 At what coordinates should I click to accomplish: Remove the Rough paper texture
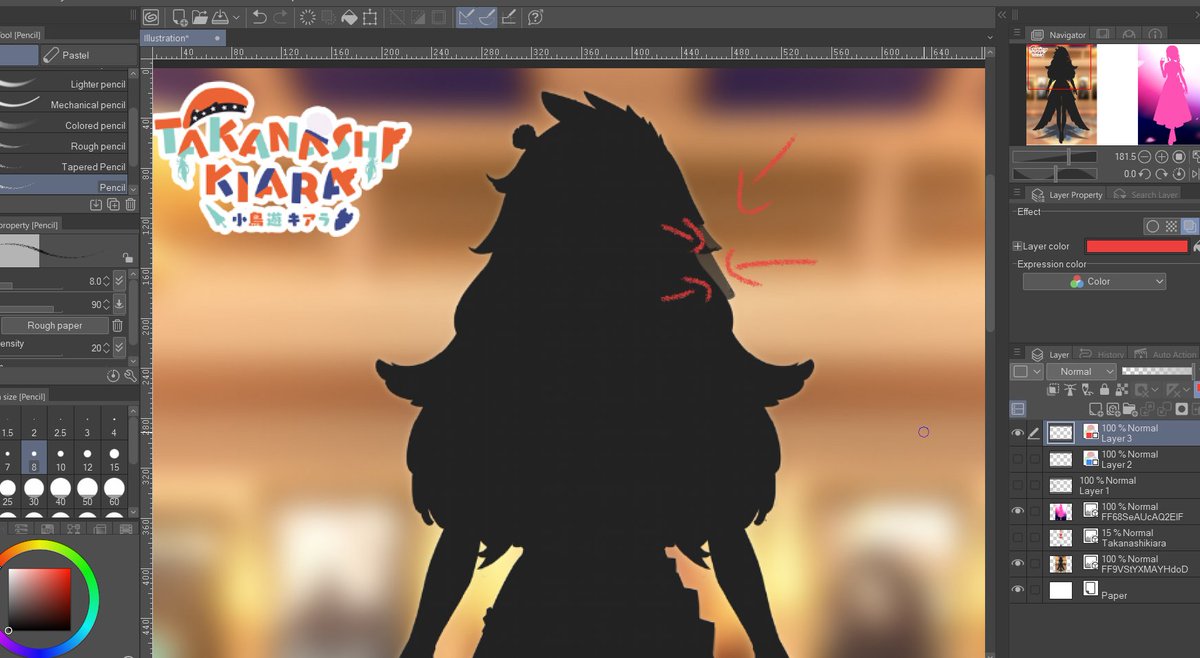[x=118, y=325]
